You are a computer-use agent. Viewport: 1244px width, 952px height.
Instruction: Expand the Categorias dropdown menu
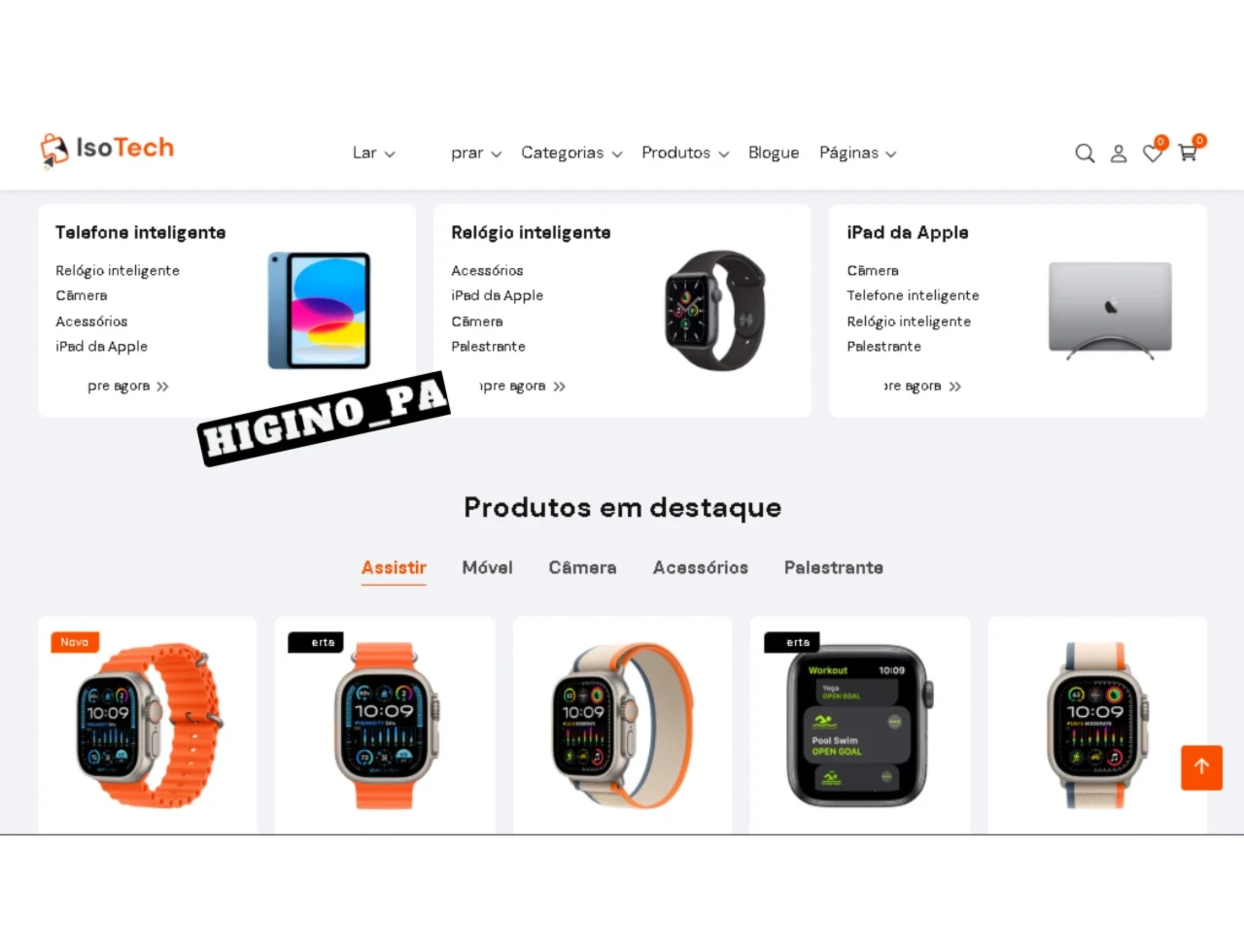point(571,153)
